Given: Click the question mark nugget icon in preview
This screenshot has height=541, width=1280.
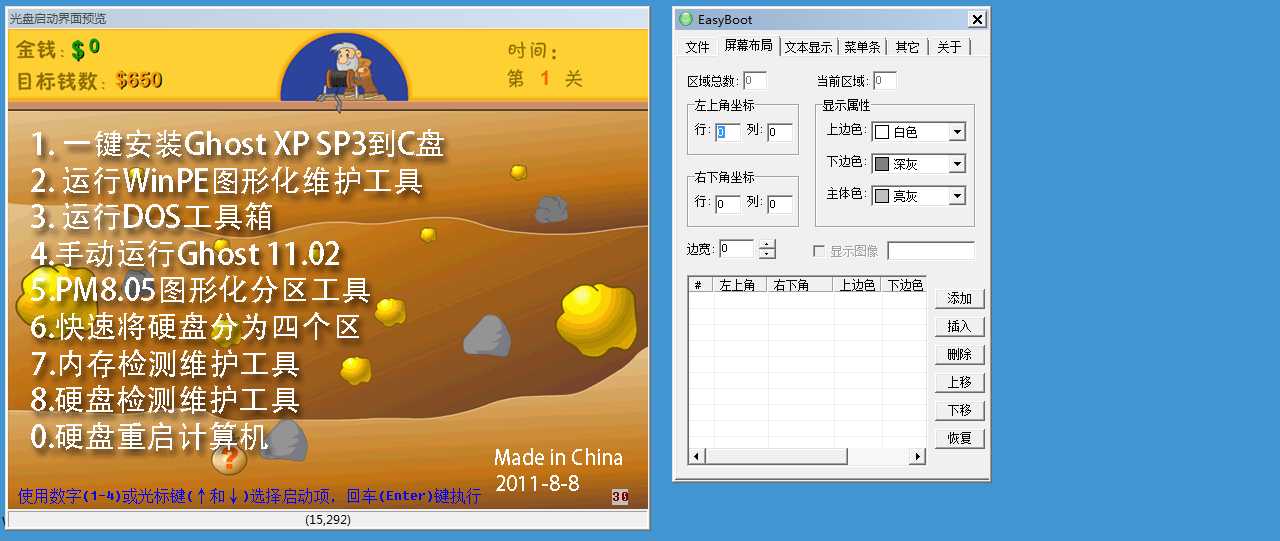Looking at the screenshot, I should pyautogui.click(x=229, y=460).
